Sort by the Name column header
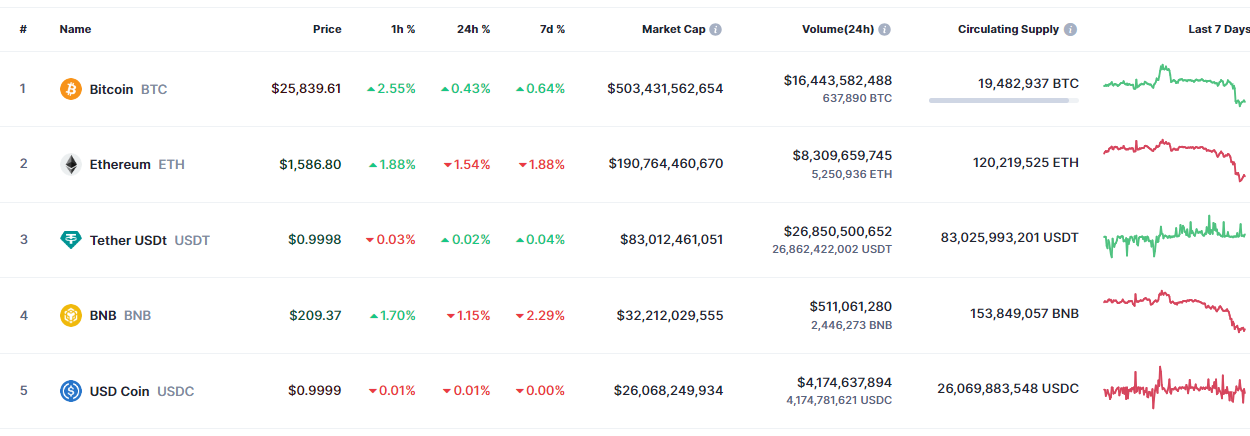Screen dimensions: 1250x436 tap(75, 30)
